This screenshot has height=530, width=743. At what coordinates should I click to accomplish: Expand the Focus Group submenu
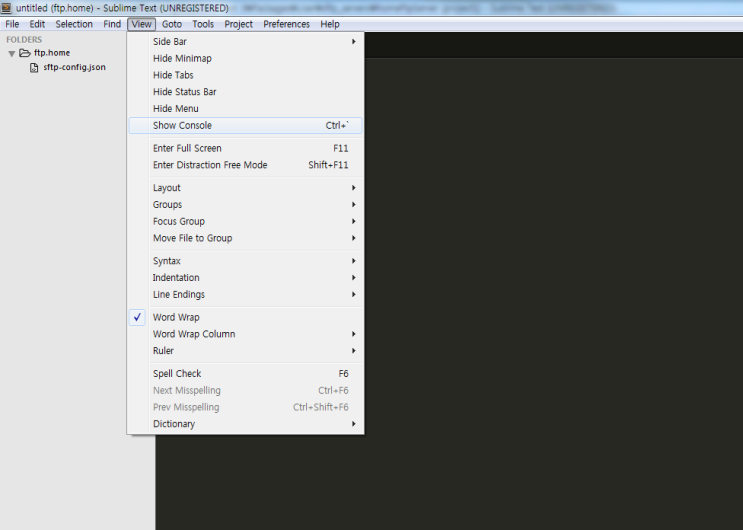tap(245, 221)
